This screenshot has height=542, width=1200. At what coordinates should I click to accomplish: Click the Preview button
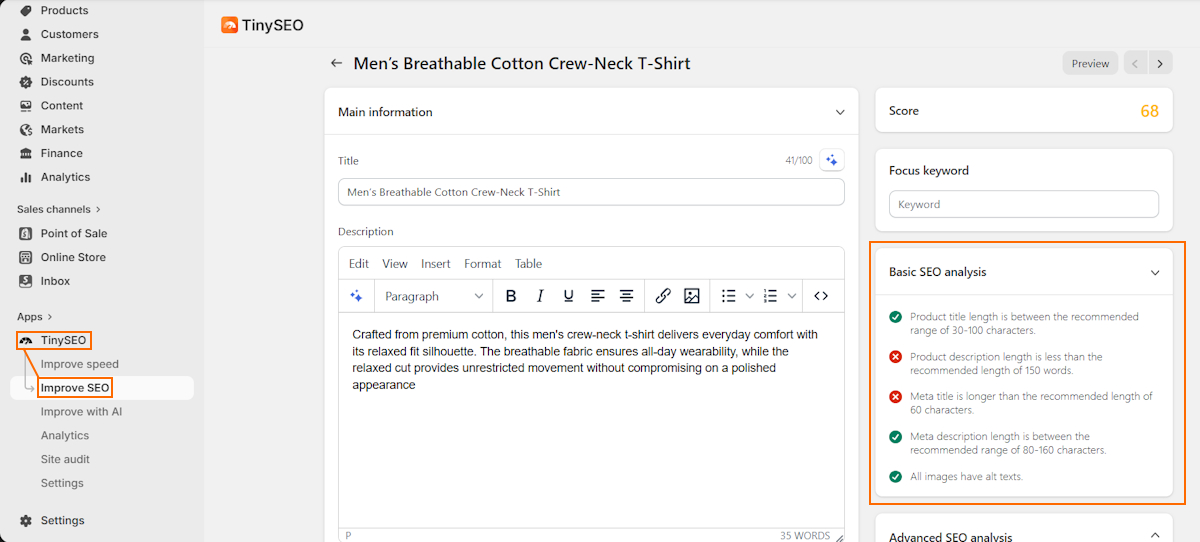click(x=1090, y=64)
